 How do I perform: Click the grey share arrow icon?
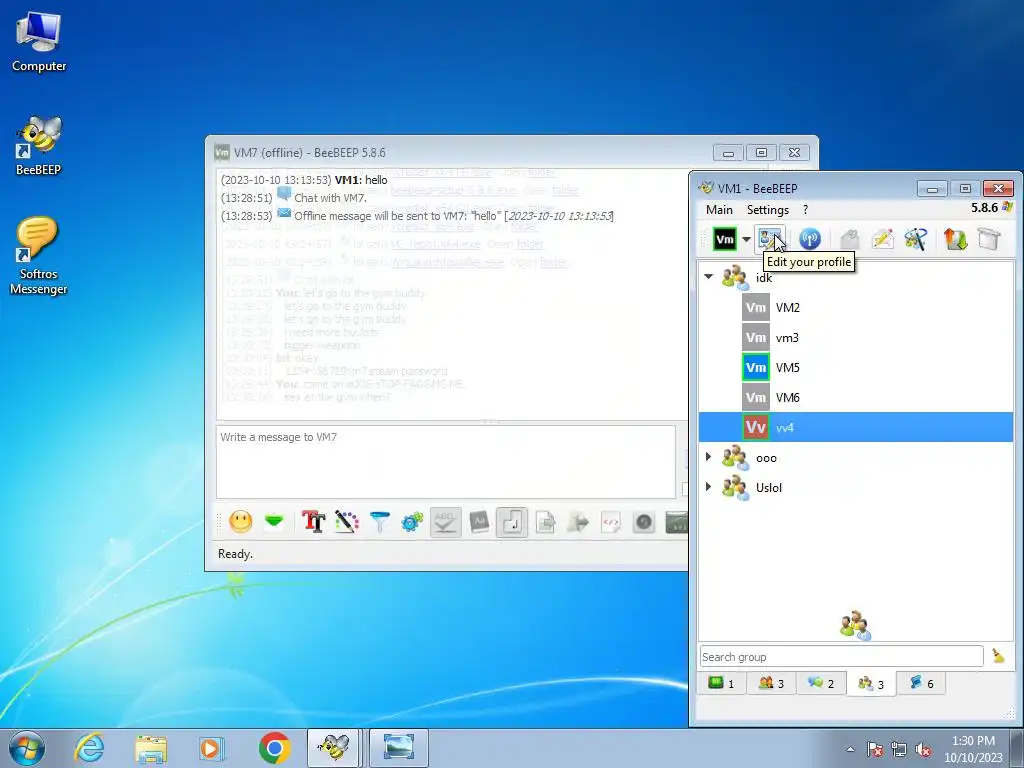pos(578,522)
